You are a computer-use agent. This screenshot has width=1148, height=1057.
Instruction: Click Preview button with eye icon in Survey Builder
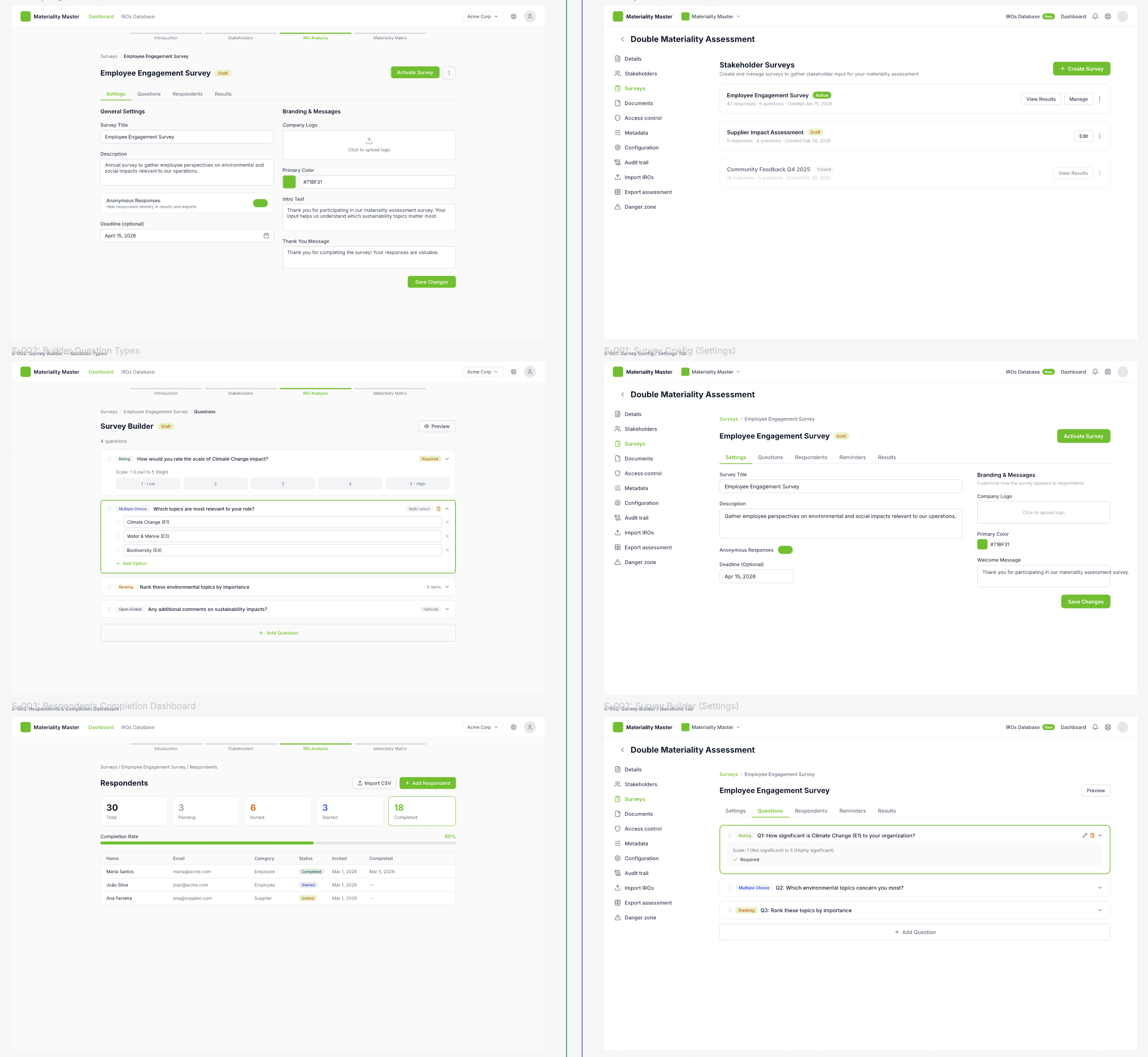click(x=437, y=426)
